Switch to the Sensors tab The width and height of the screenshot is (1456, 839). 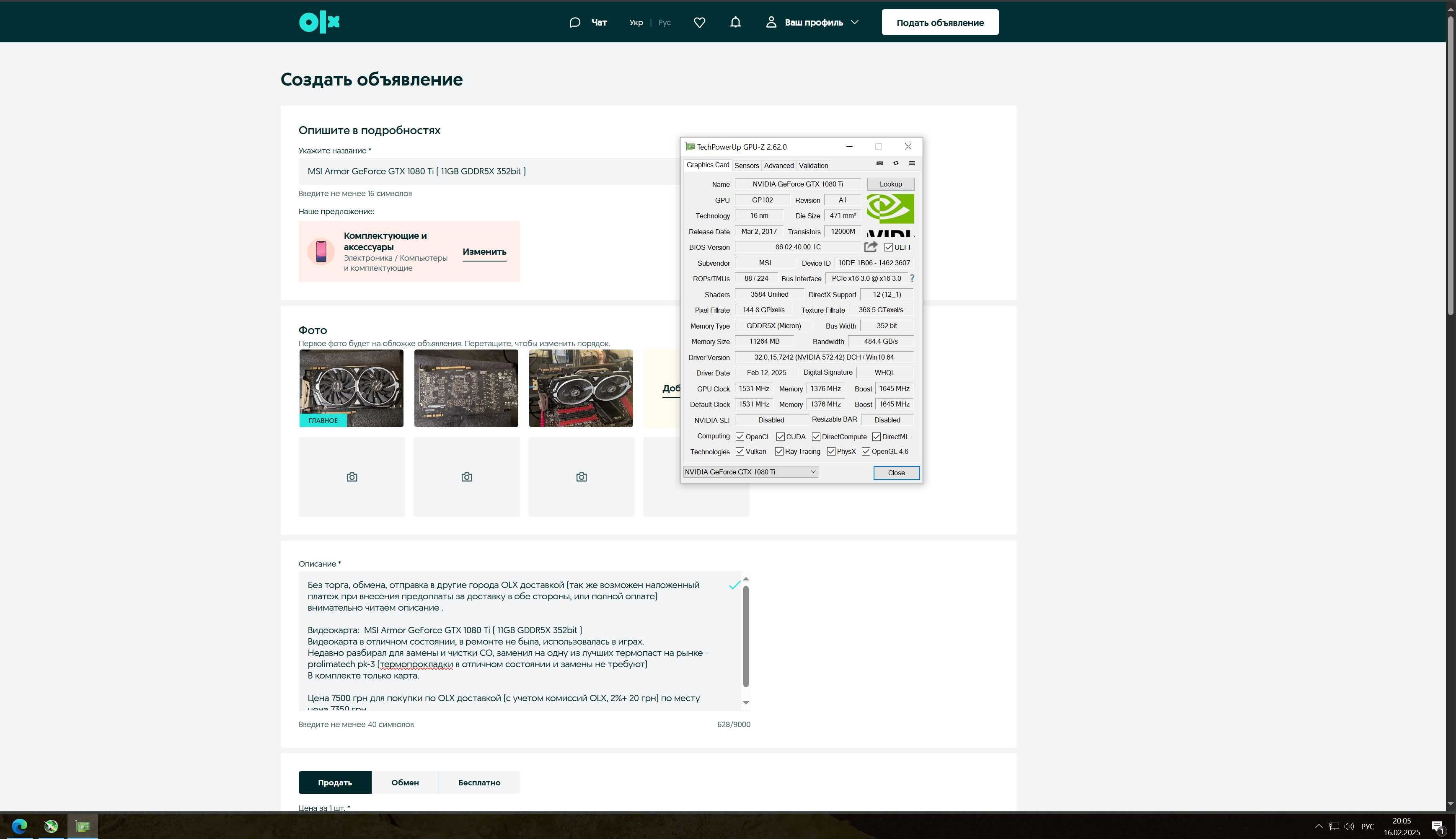[x=746, y=166]
